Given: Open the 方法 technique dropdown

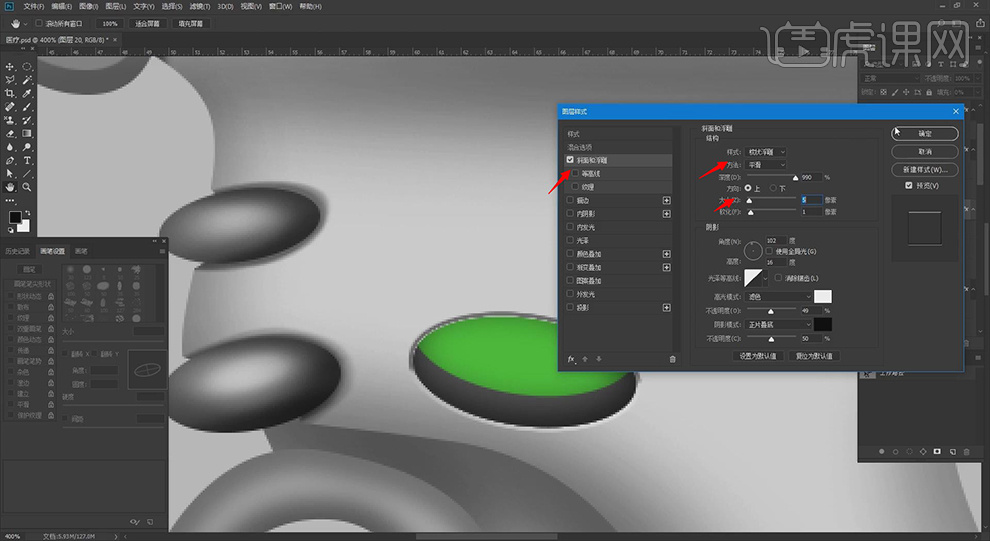Looking at the screenshot, I should click(765, 164).
